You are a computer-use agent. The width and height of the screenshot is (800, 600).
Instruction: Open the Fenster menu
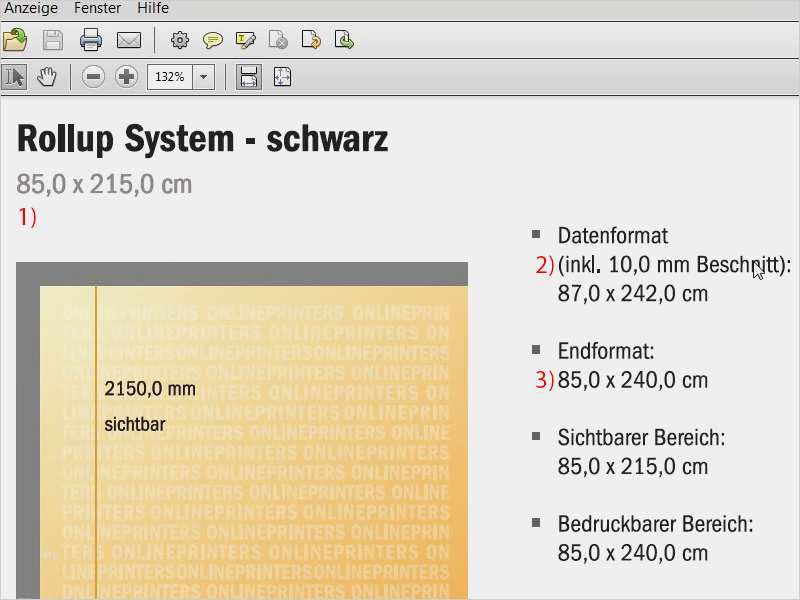point(97,8)
